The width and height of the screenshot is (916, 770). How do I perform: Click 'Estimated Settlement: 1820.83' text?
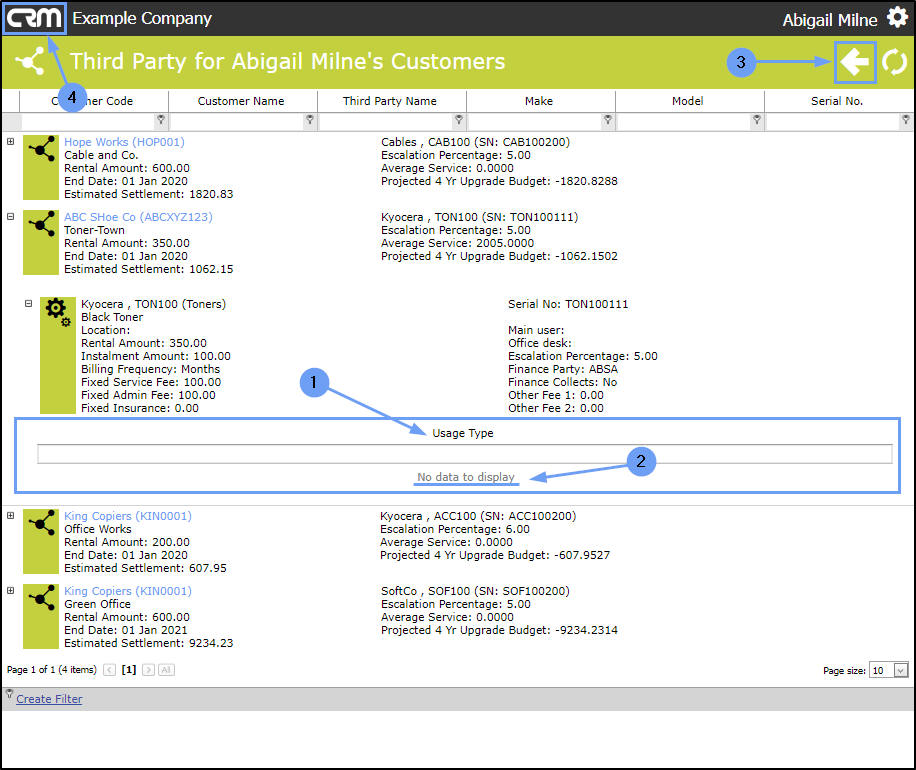tap(148, 194)
